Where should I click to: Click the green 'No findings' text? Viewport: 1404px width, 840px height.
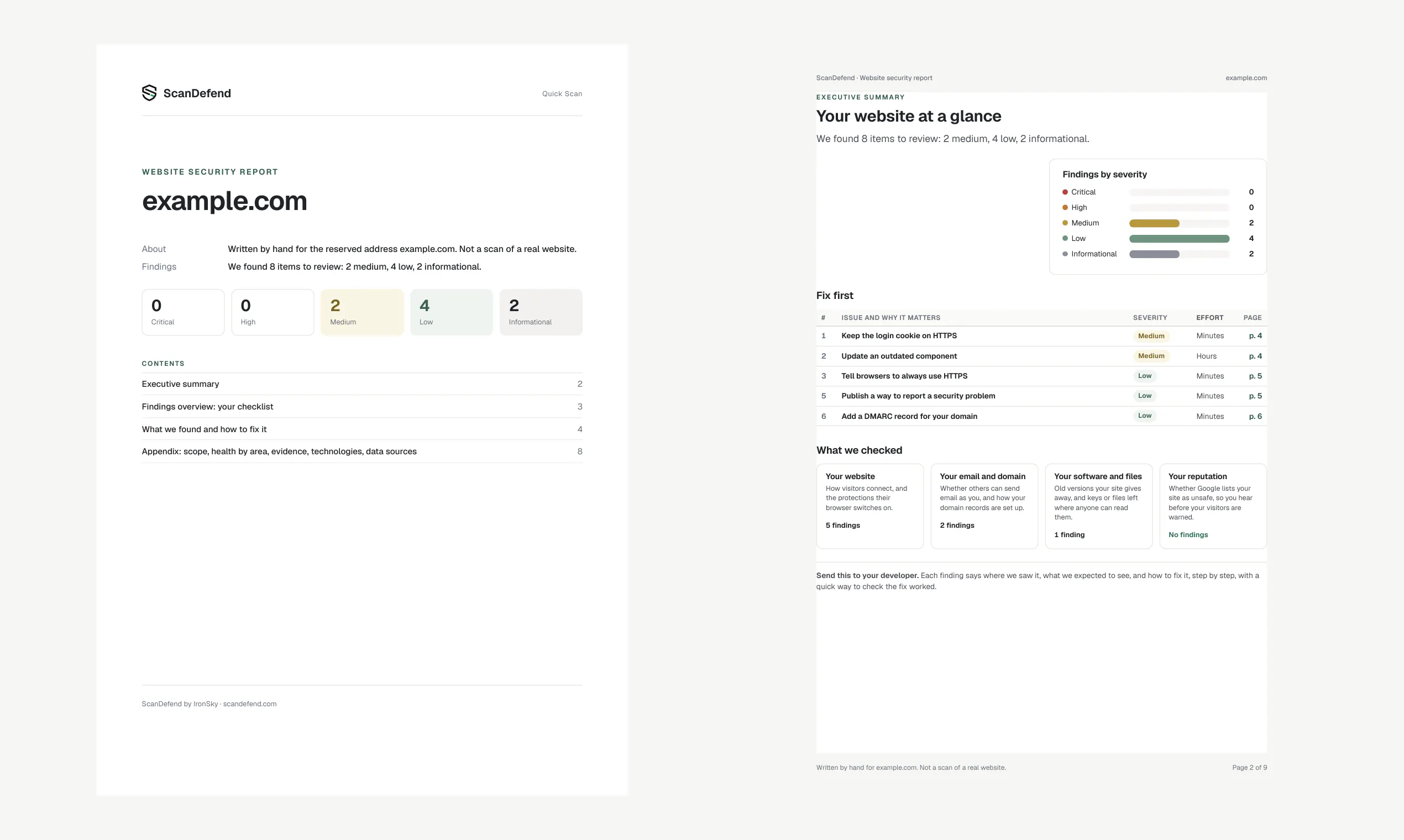click(1188, 534)
